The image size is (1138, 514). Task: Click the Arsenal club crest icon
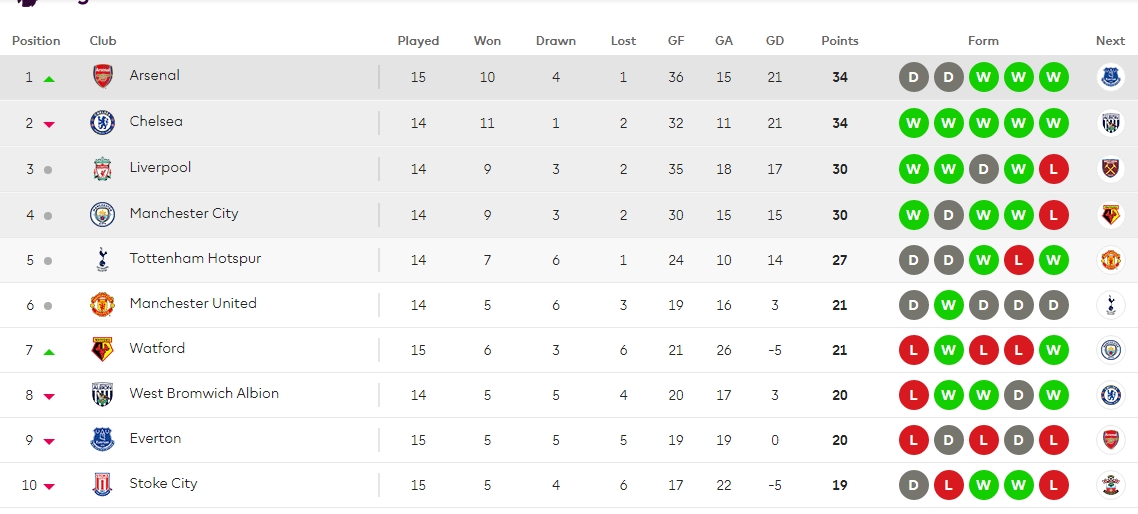click(102, 77)
